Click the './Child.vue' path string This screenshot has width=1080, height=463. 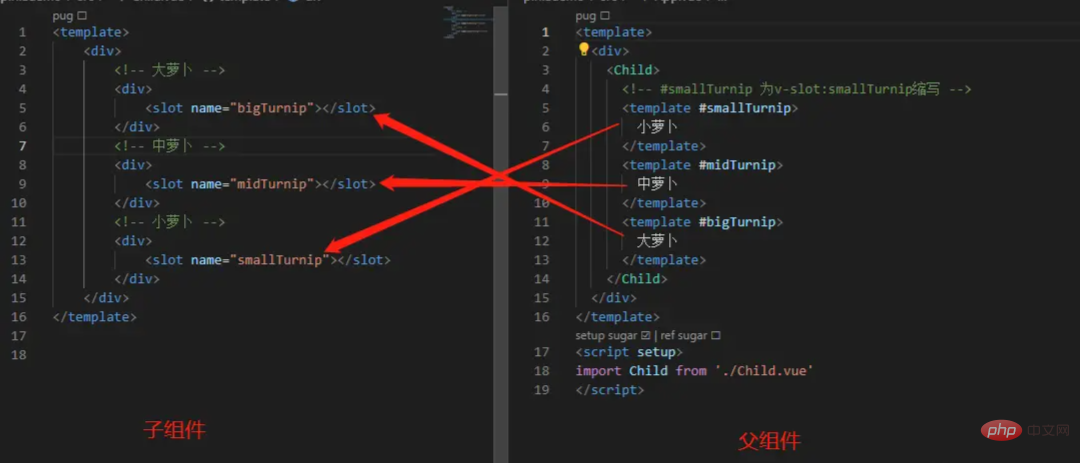coord(764,371)
